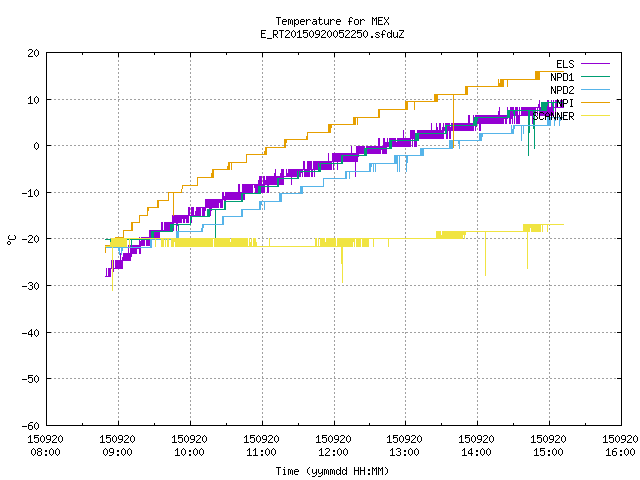Click the y-axis tick label -40
Viewport: 640px width, 480px height.
pos(31,333)
